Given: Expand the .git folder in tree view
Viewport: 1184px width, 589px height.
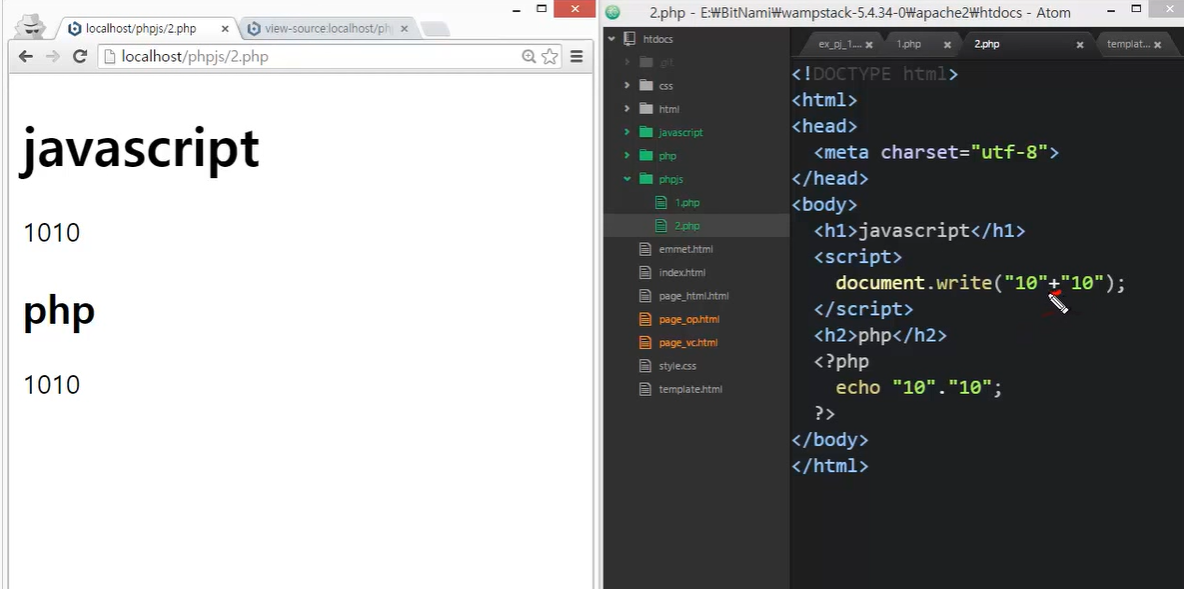Looking at the screenshot, I should pos(627,63).
